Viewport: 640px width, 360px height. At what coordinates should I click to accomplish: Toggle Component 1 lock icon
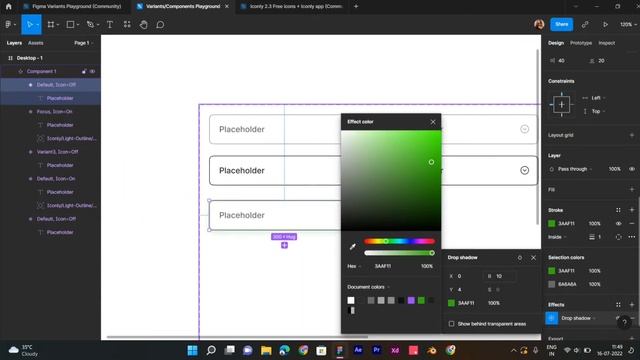(x=84, y=71)
